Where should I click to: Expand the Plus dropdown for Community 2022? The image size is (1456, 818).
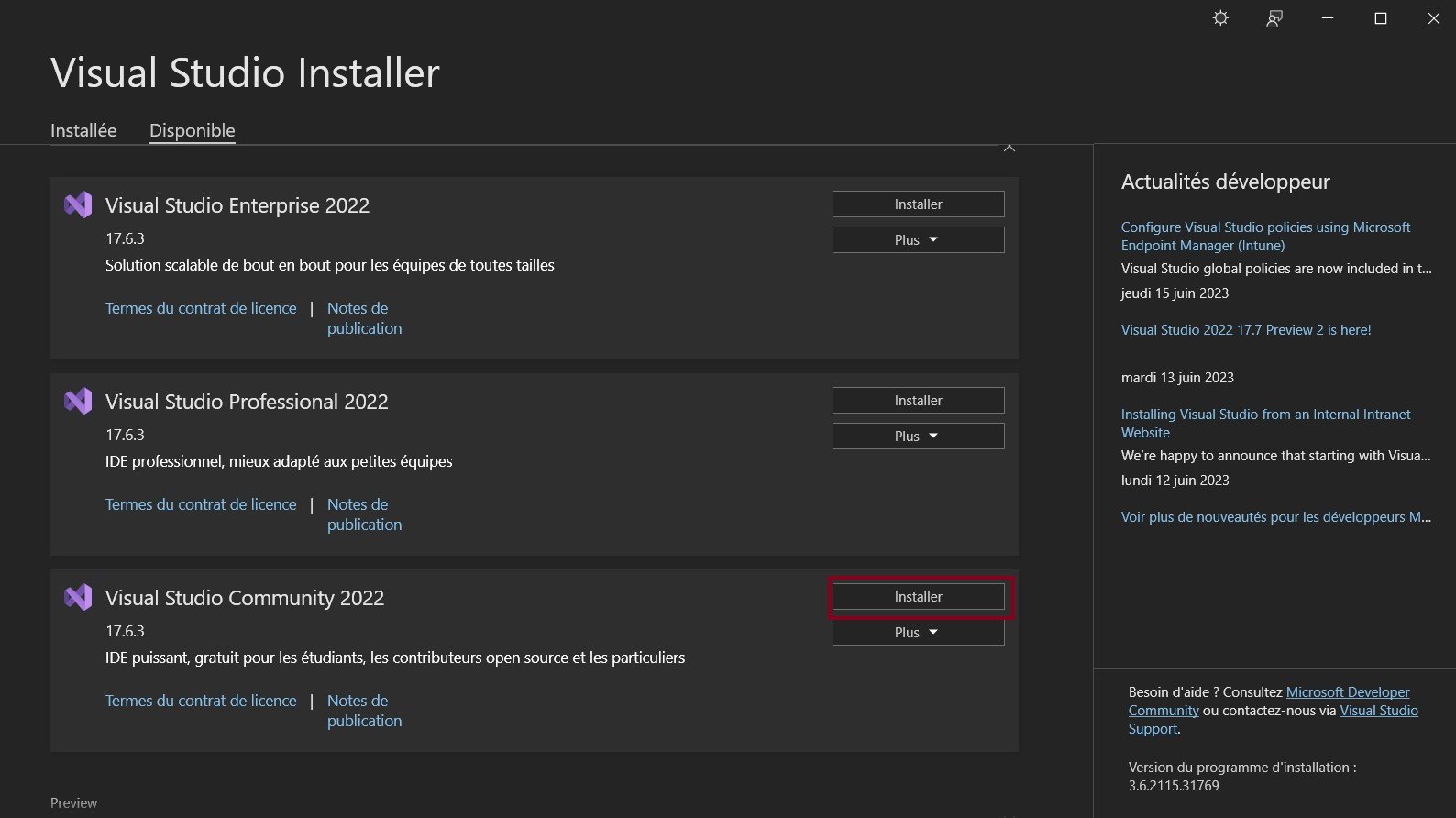click(x=919, y=632)
